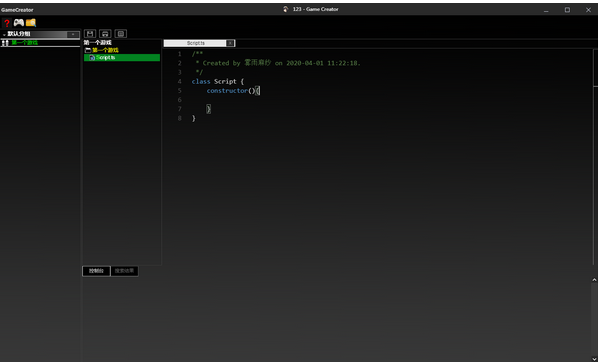Open the dropdown button on the 默认分组 header
Screen dimensions: 598x362
(x=73, y=34)
